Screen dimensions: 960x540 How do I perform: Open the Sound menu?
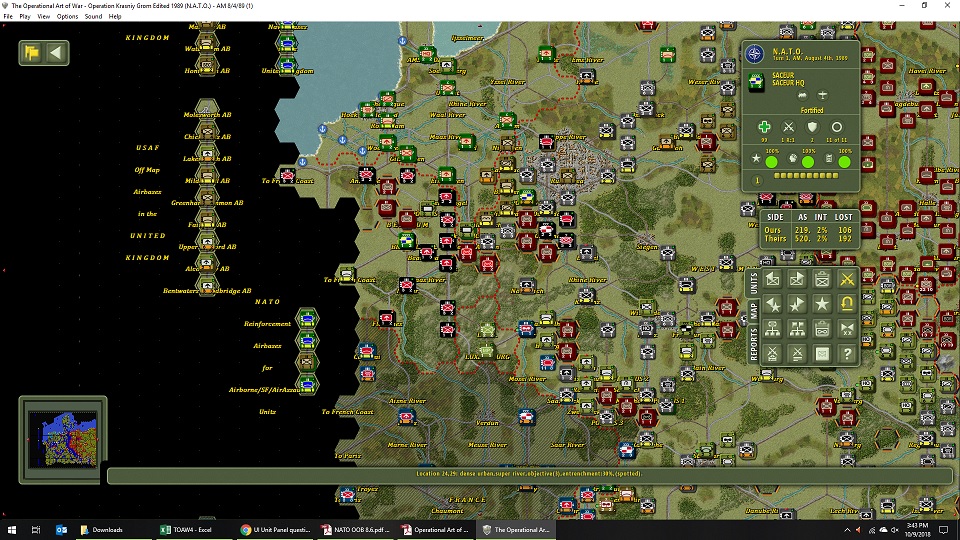point(93,17)
